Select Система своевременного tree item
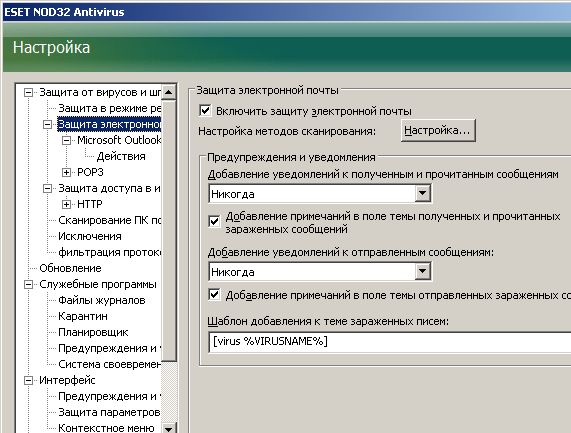The image size is (571, 433). tap(109, 365)
